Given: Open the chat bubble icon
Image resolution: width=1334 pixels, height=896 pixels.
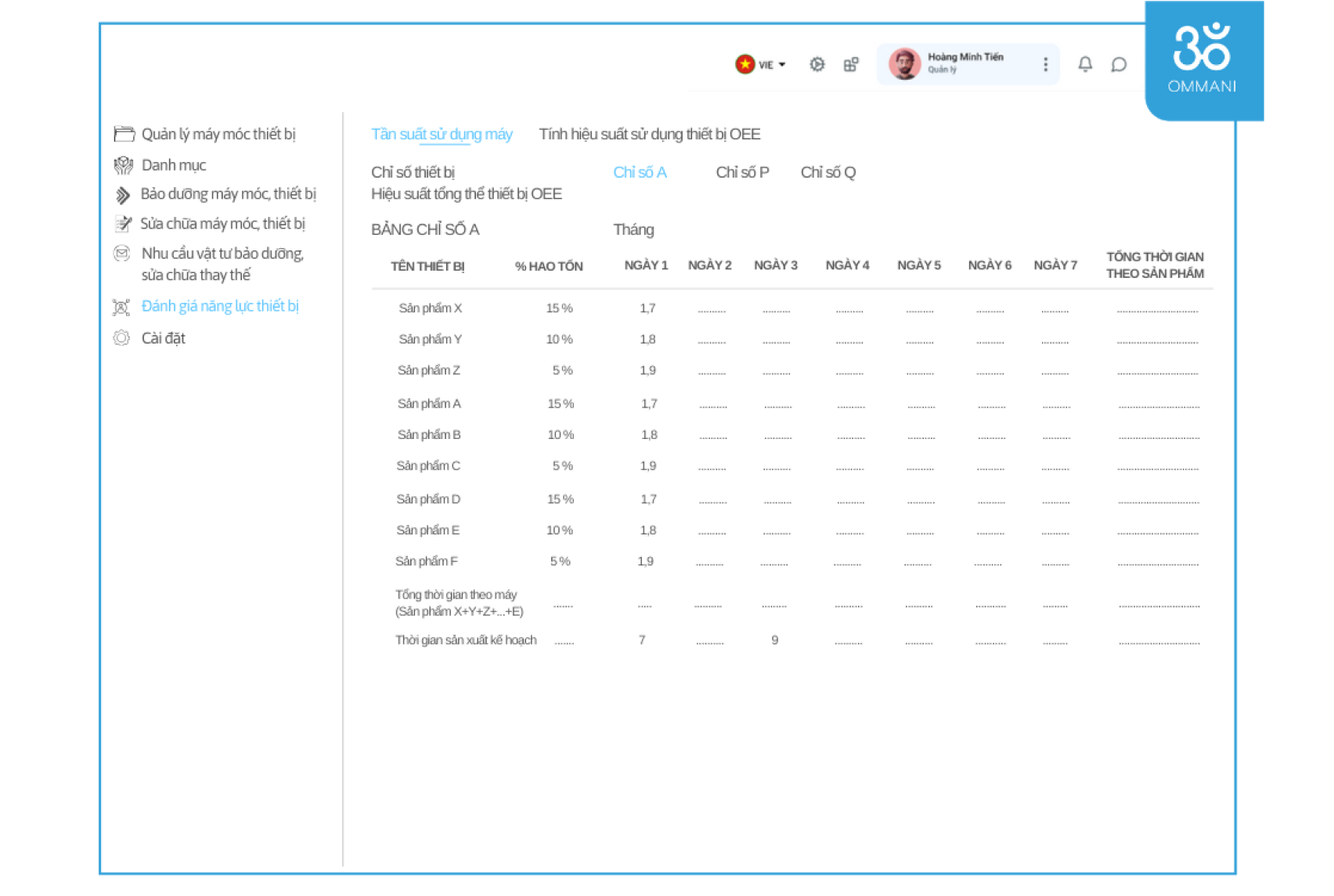Looking at the screenshot, I should pyautogui.click(x=1119, y=64).
